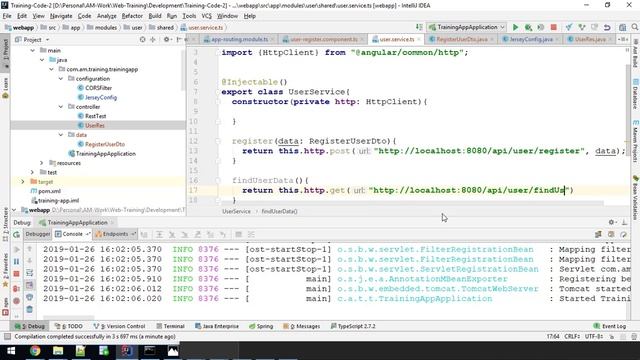Click View Breakpoints icon in debug sidebar
The image size is (640, 360).
pyautogui.click(x=17, y=288)
